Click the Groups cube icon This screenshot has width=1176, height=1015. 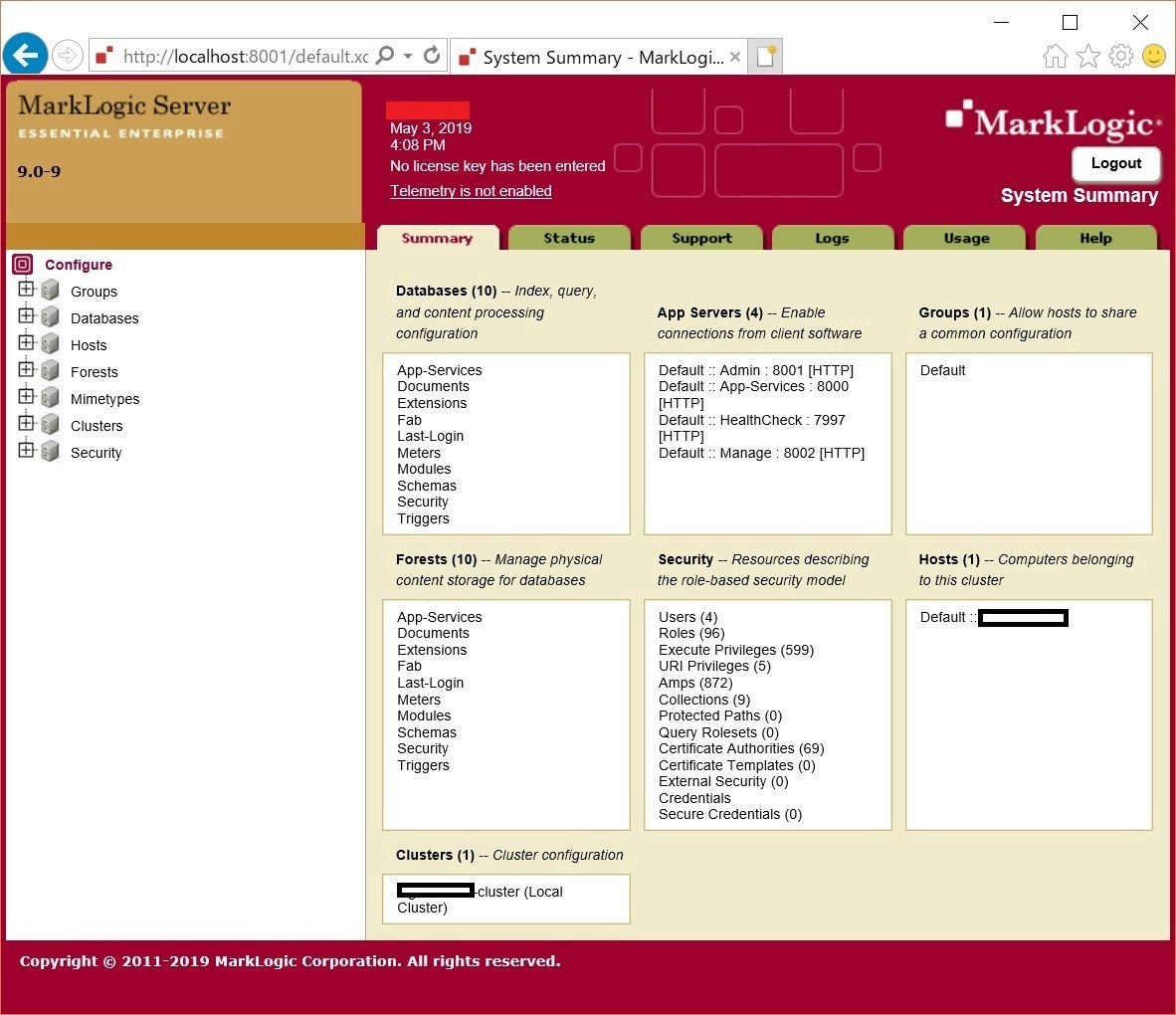pos(51,291)
